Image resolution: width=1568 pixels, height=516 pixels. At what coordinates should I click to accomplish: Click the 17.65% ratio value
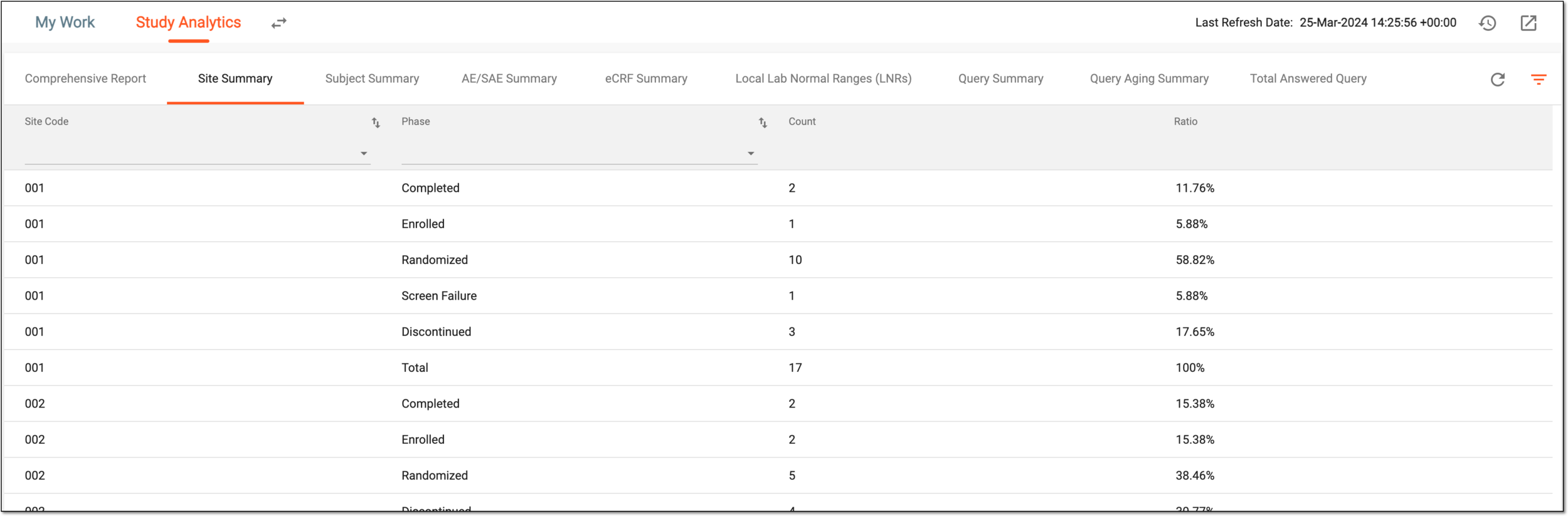coord(1195,332)
